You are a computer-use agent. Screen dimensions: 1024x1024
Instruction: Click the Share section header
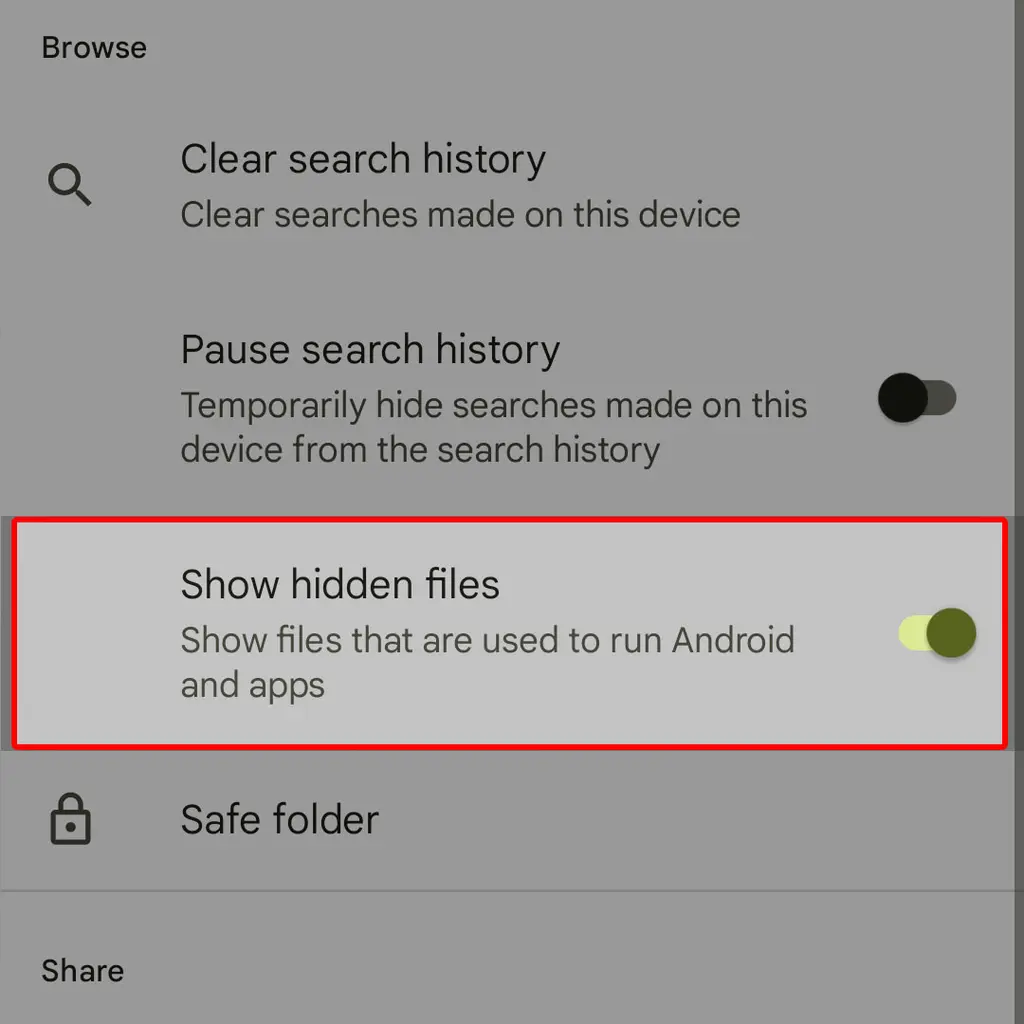tap(82, 971)
